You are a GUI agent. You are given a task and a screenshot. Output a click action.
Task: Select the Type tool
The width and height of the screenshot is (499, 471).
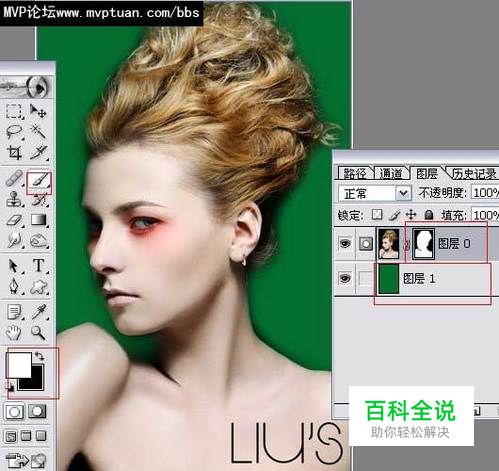(x=38, y=266)
